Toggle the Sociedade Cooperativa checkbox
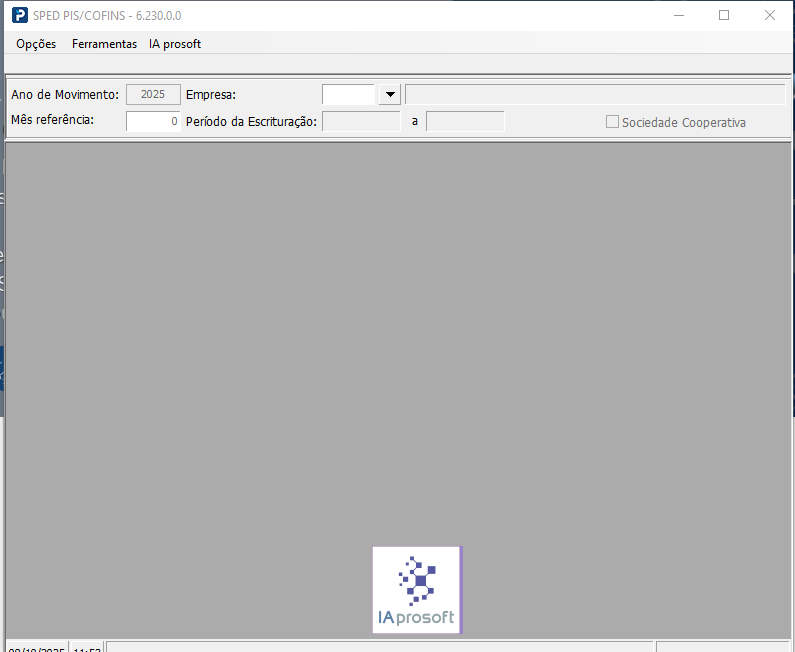The height and width of the screenshot is (652, 795). click(612, 122)
